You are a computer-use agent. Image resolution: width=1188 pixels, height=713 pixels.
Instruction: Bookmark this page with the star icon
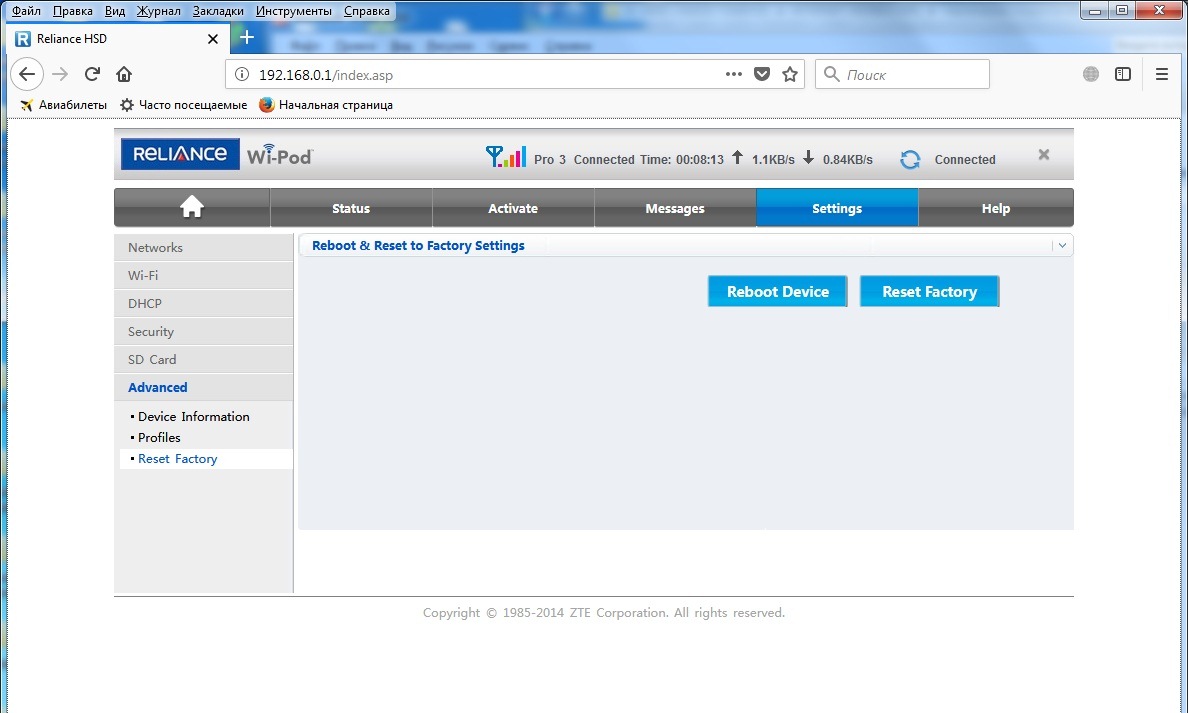click(790, 74)
